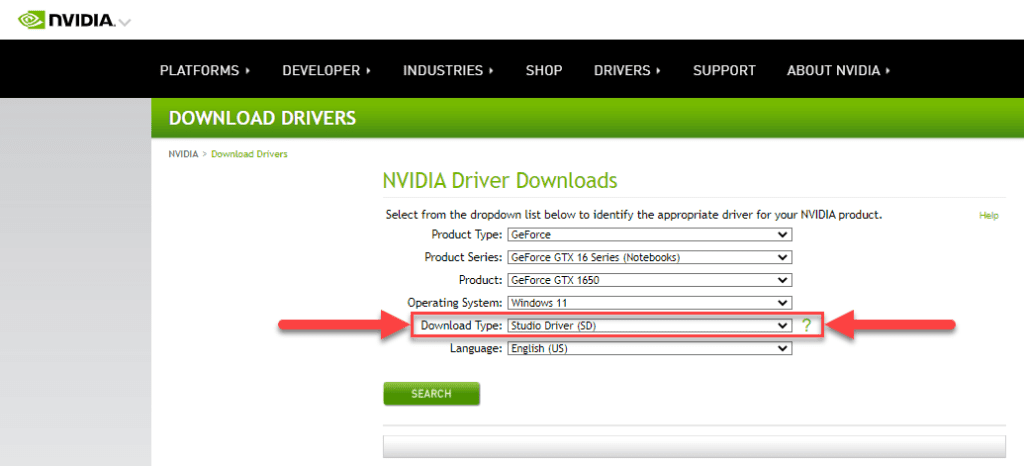Image resolution: width=1024 pixels, height=466 pixels.
Task: Open the Product Series dropdown
Action: coord(650,257)
